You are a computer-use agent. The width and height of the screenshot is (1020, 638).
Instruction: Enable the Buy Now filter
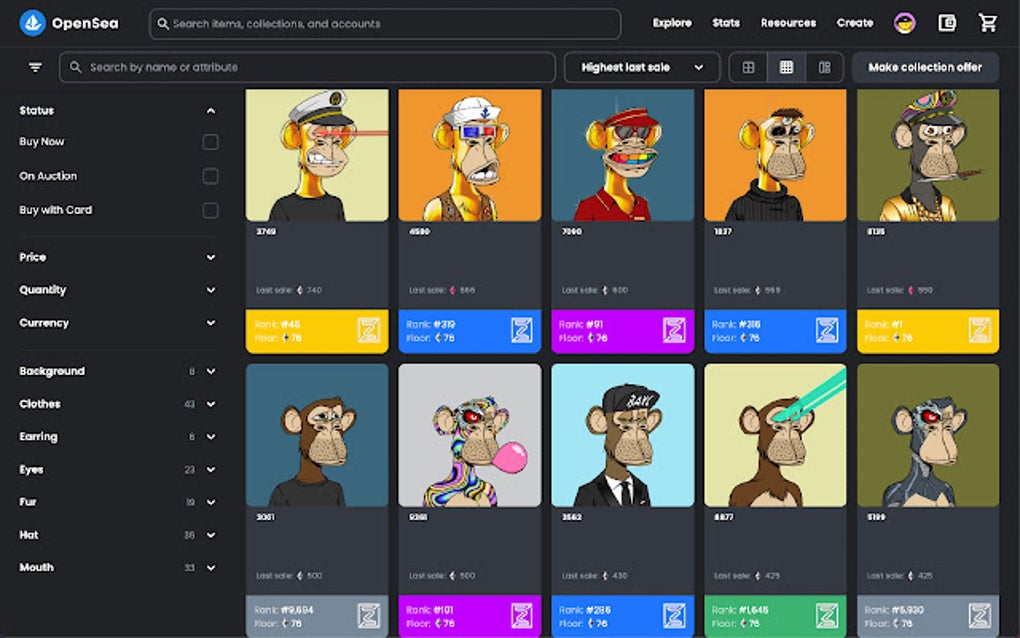pos(210,142)
